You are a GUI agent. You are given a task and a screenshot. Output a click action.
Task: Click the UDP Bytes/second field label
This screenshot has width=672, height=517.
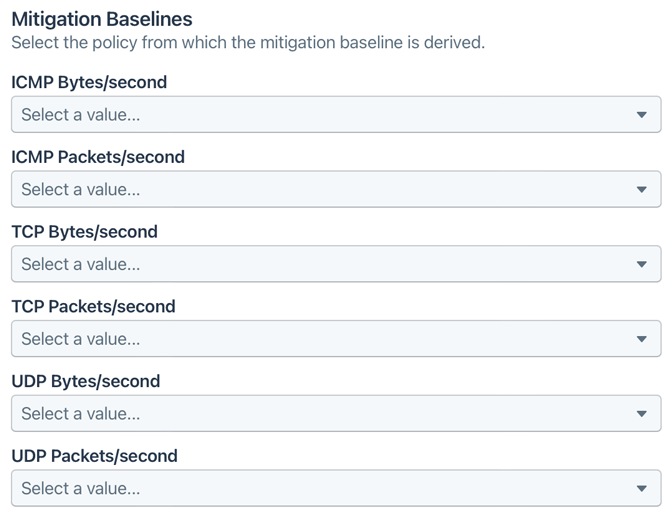pos(85,381)
